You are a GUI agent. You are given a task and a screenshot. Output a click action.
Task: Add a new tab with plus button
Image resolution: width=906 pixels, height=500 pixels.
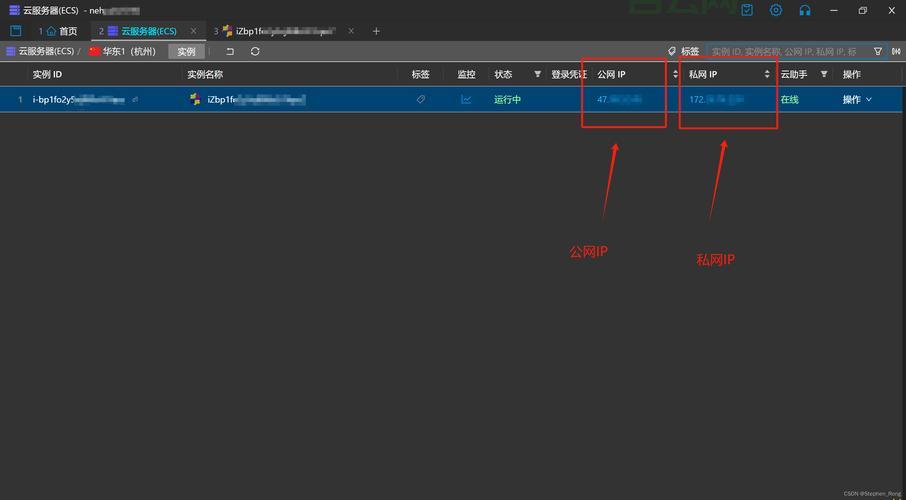(x=376, y=31)
